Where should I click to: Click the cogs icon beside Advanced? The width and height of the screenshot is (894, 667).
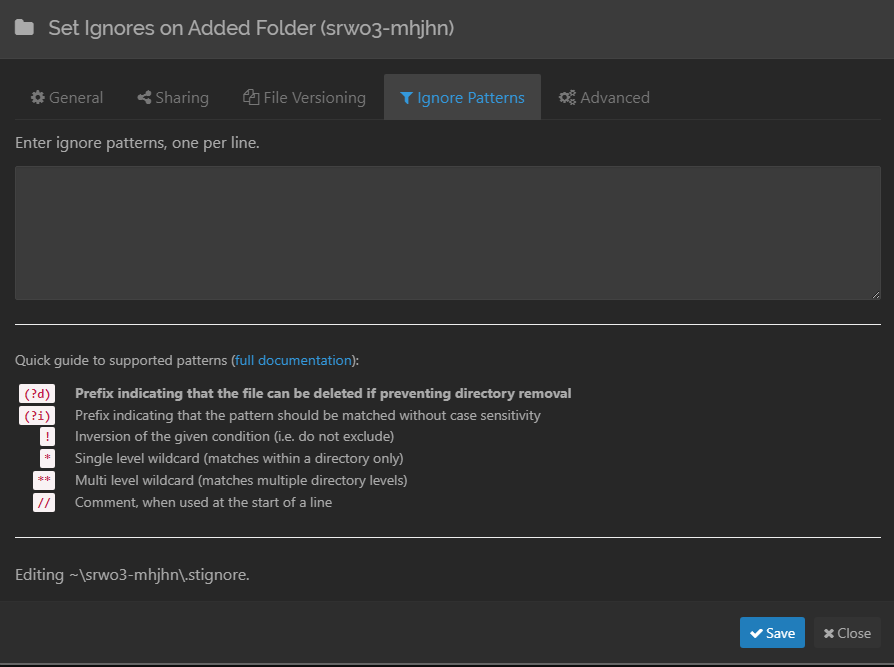567,98
